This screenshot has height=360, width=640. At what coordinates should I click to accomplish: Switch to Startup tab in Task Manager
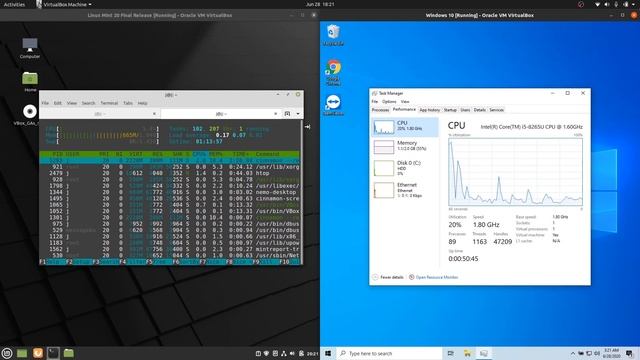tap(450, 110)
